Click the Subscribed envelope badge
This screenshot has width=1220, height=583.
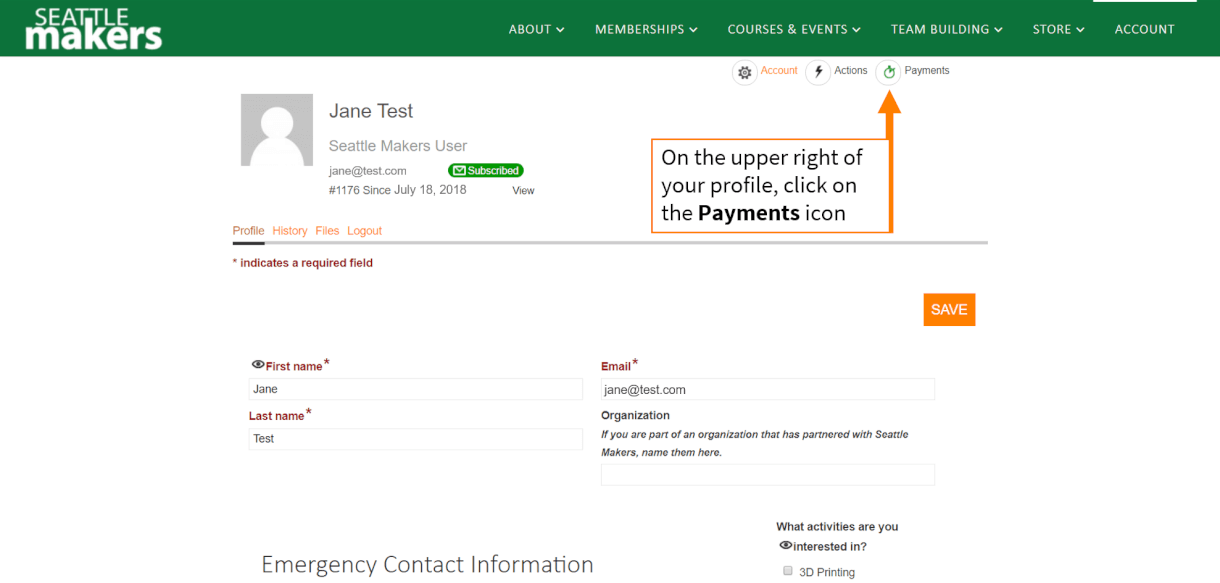[486, 171]
